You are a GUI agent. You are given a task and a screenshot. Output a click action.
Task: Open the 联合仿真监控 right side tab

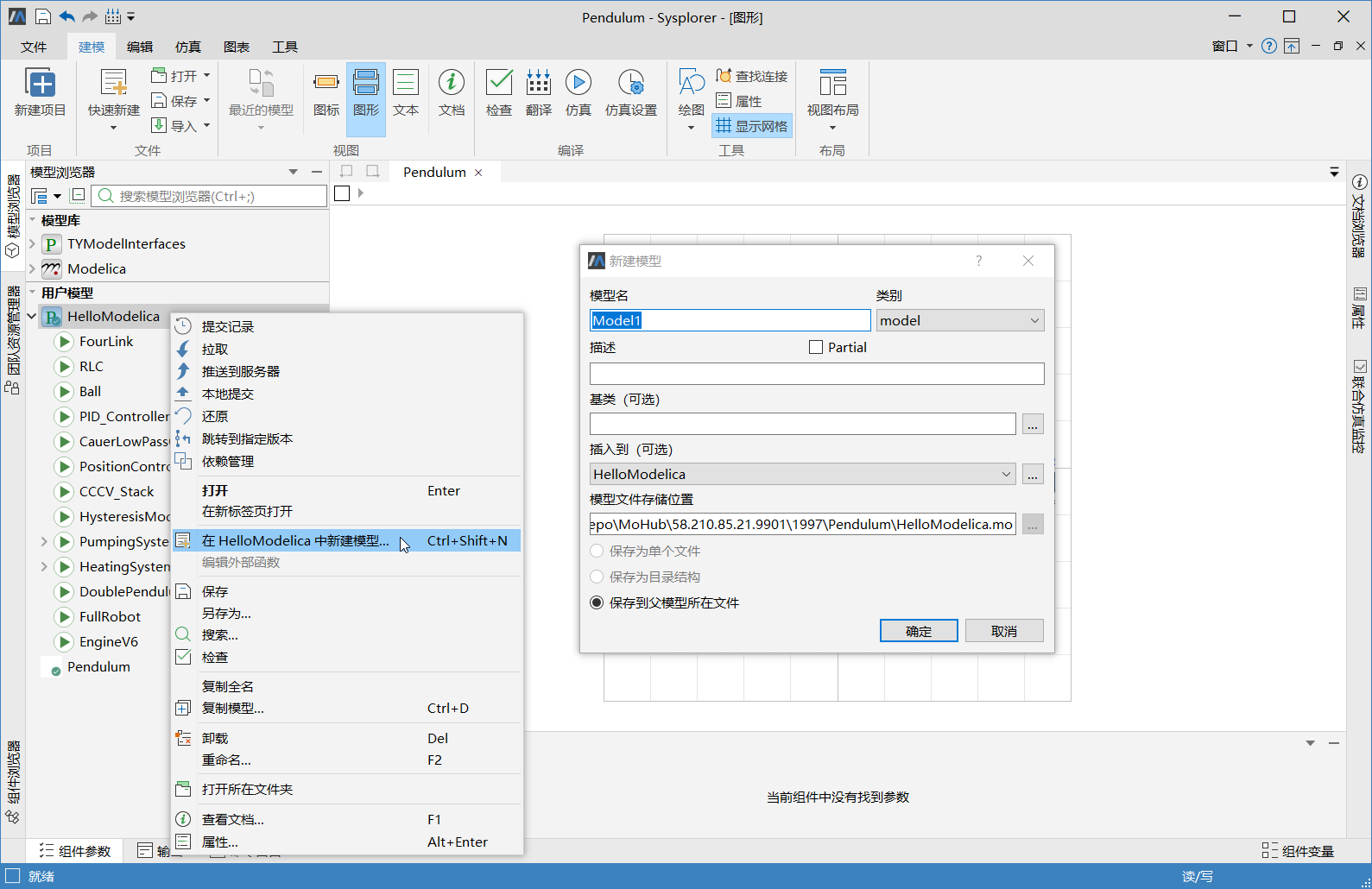pyautogui.click(x=1359, y=407)
